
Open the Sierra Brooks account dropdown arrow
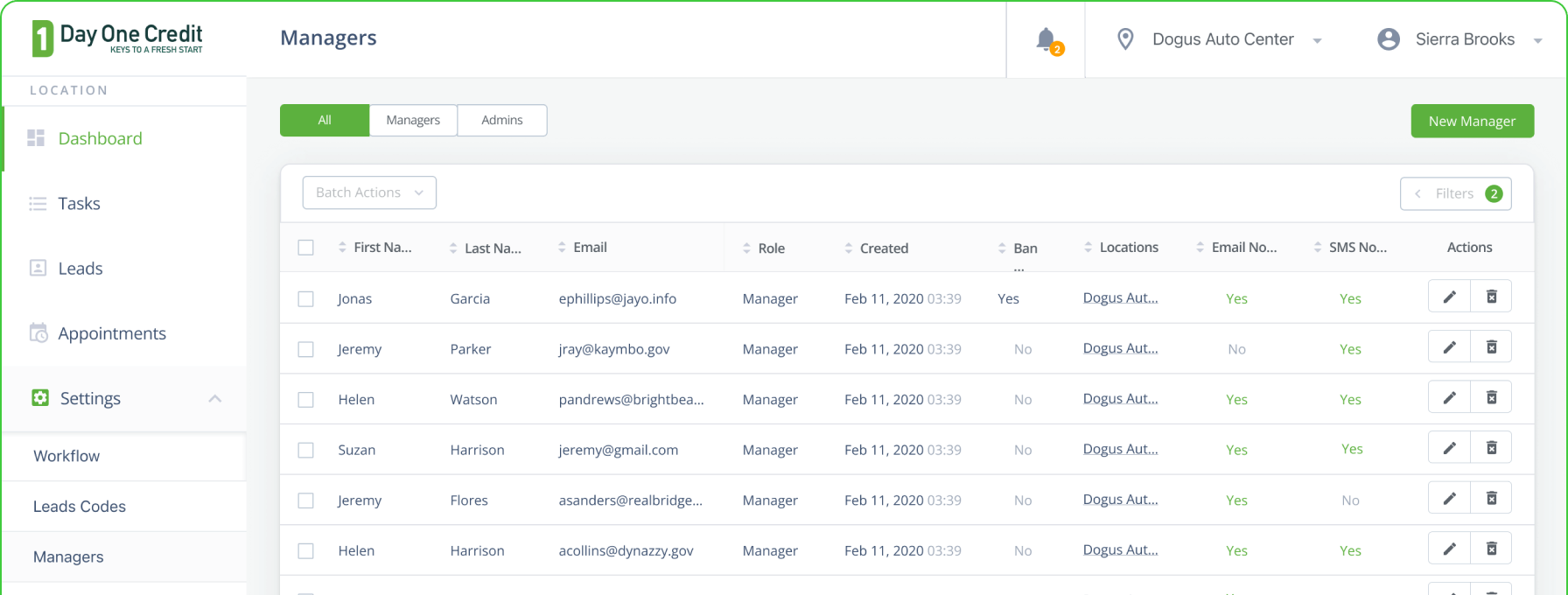click(1537, 40)
